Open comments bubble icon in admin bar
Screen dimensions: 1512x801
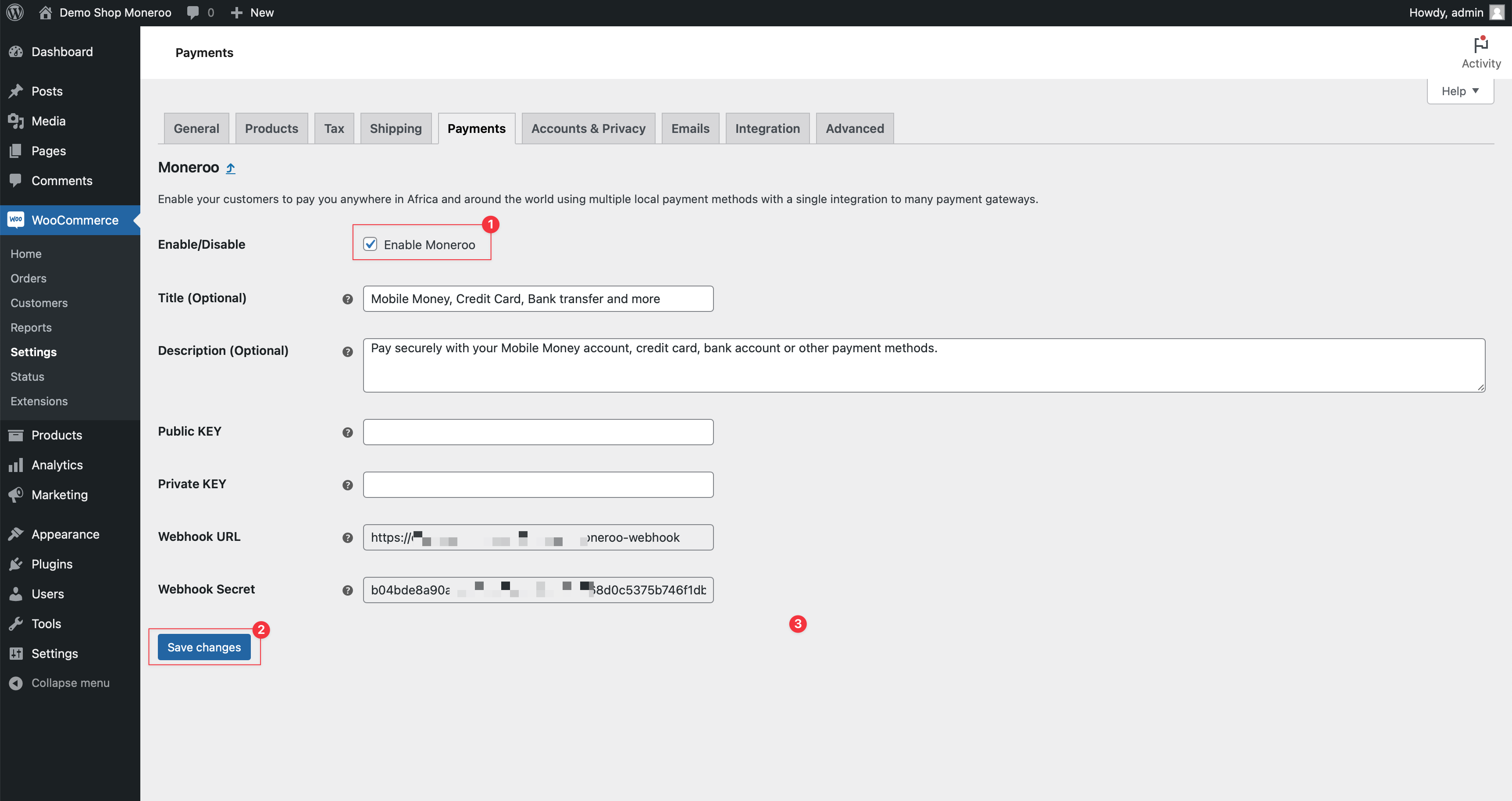193,12
